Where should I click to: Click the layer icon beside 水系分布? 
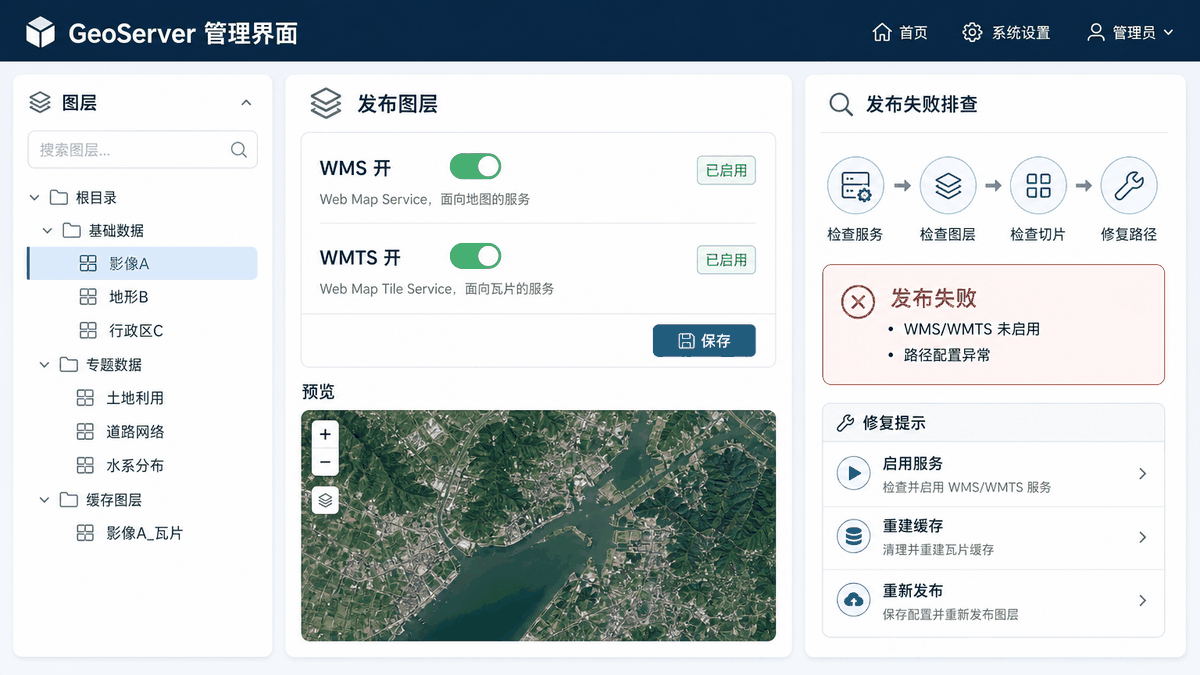[x=86, y=465]
